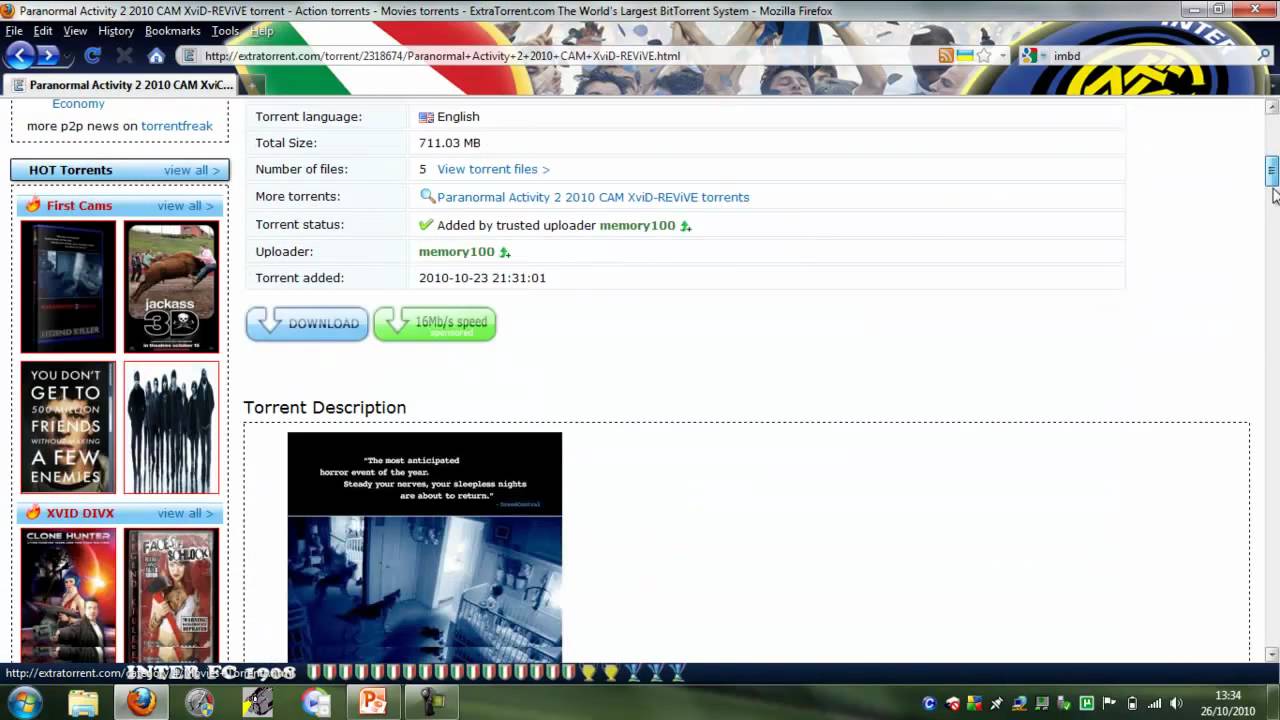This screenshot has width=1280, height=720.
Task: Click the page's vertical scrollbar thumb
Action: point(1272,171)
